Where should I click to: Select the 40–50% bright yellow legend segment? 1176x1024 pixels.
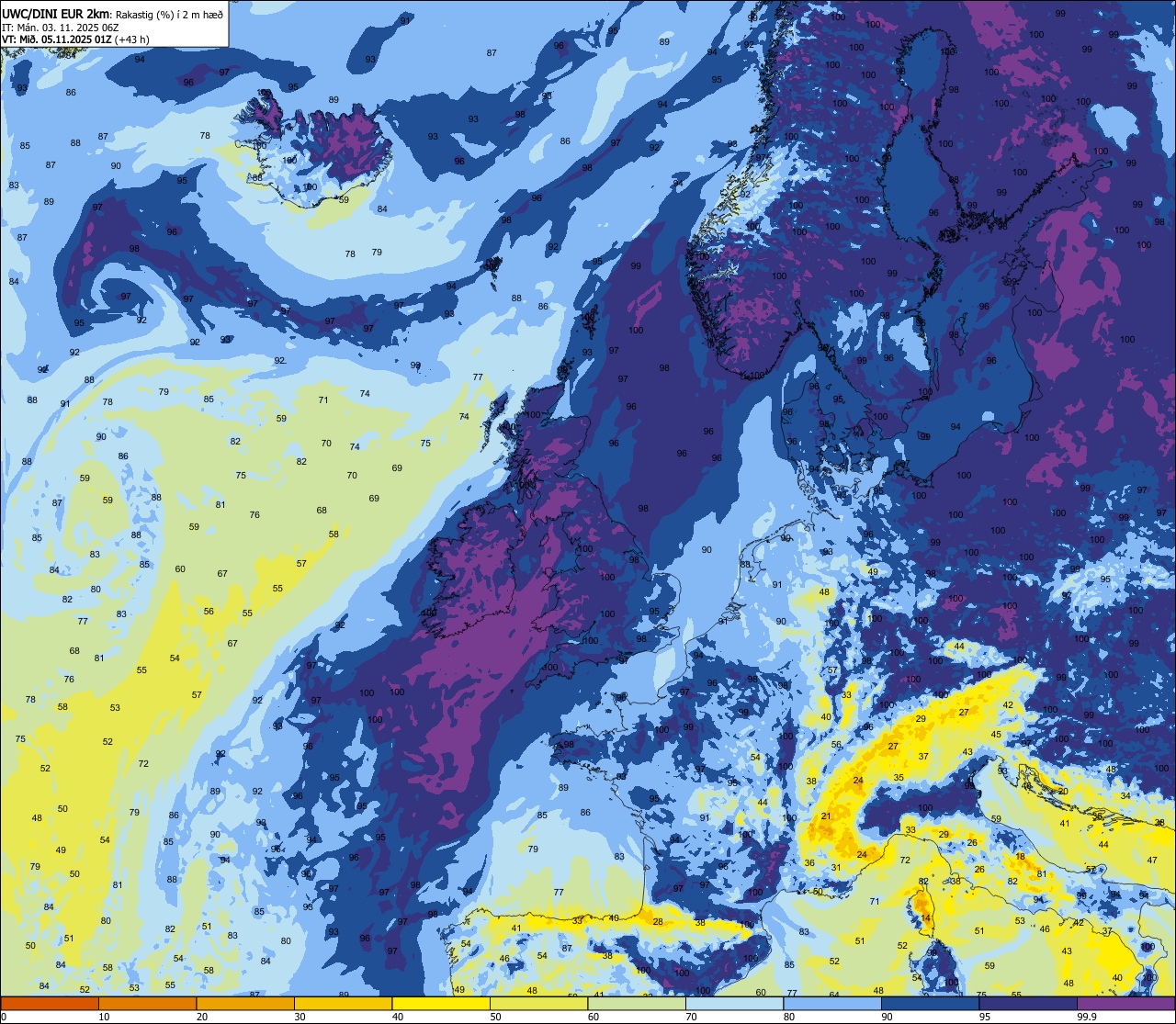point(441,1003)
